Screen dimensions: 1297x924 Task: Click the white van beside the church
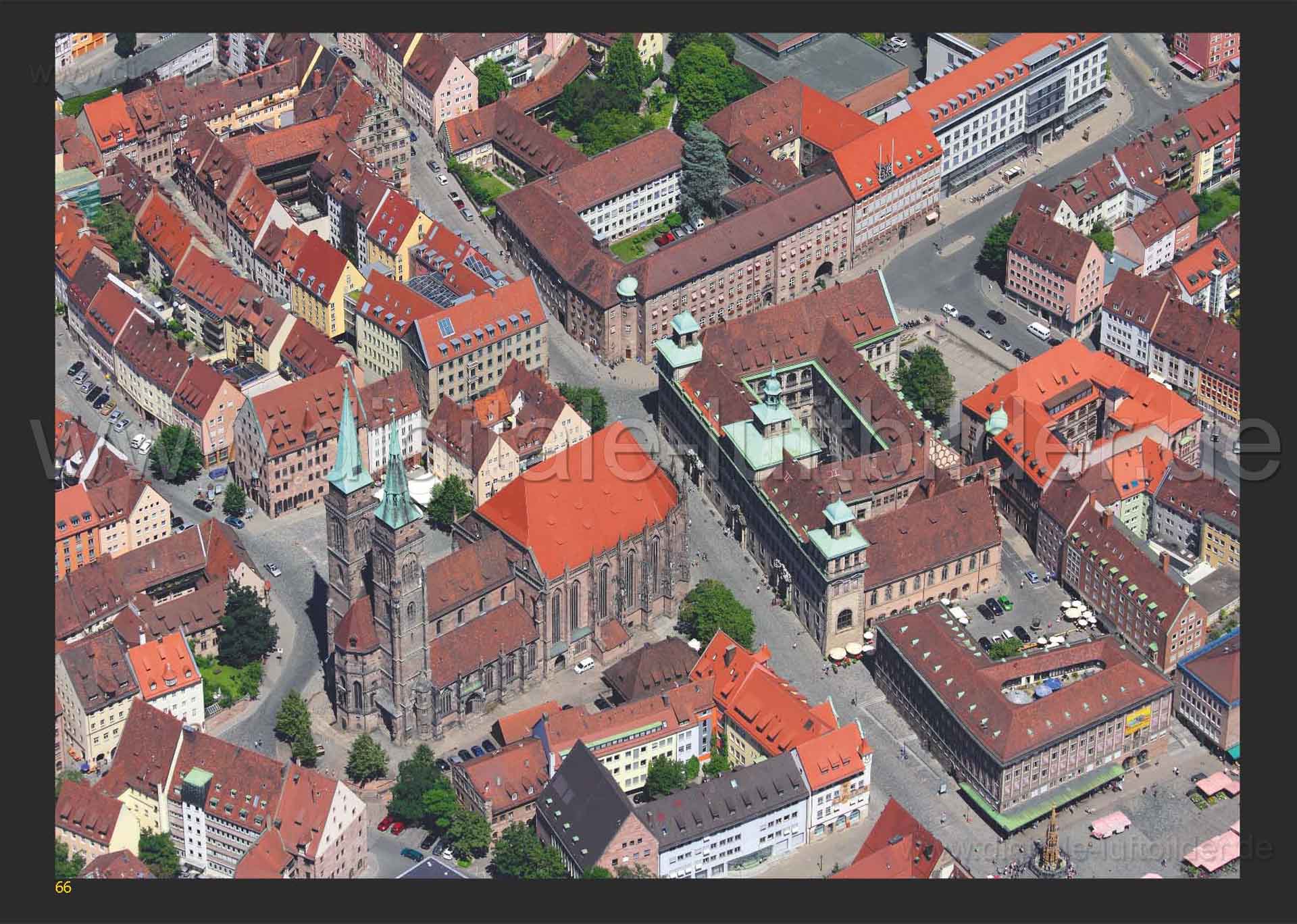(x=584, y=666)
